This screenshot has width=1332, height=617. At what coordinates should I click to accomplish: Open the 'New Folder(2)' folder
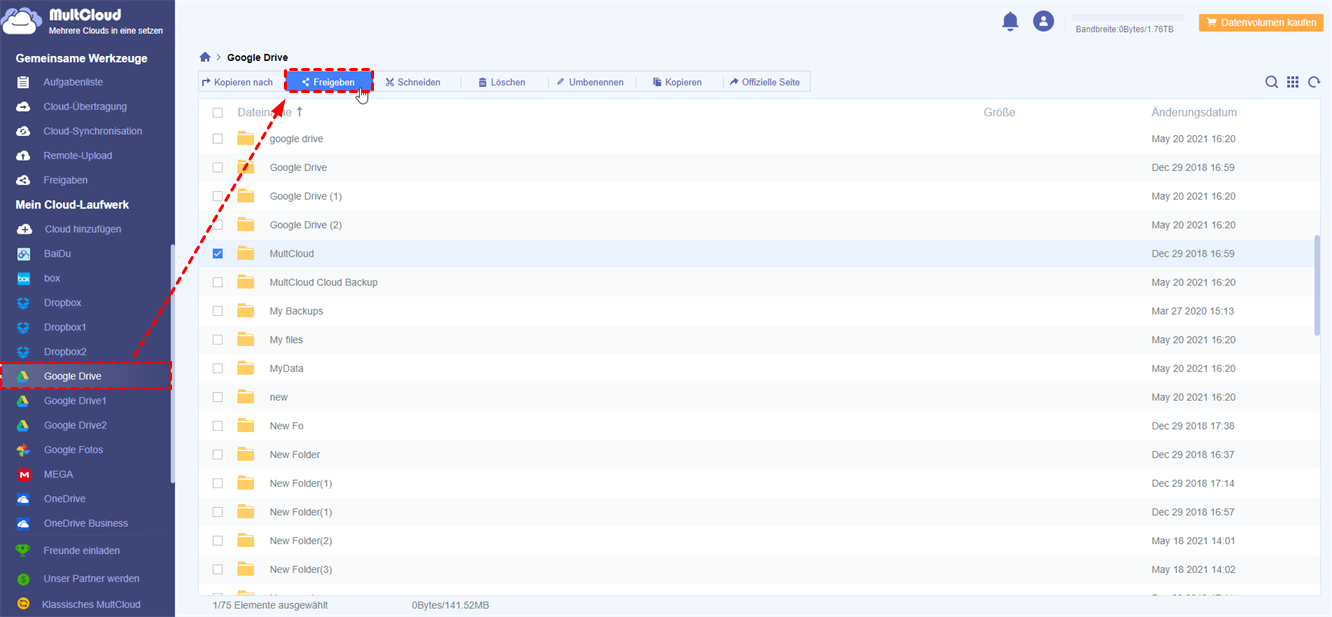pyautogui.click(x=301, y=541)
